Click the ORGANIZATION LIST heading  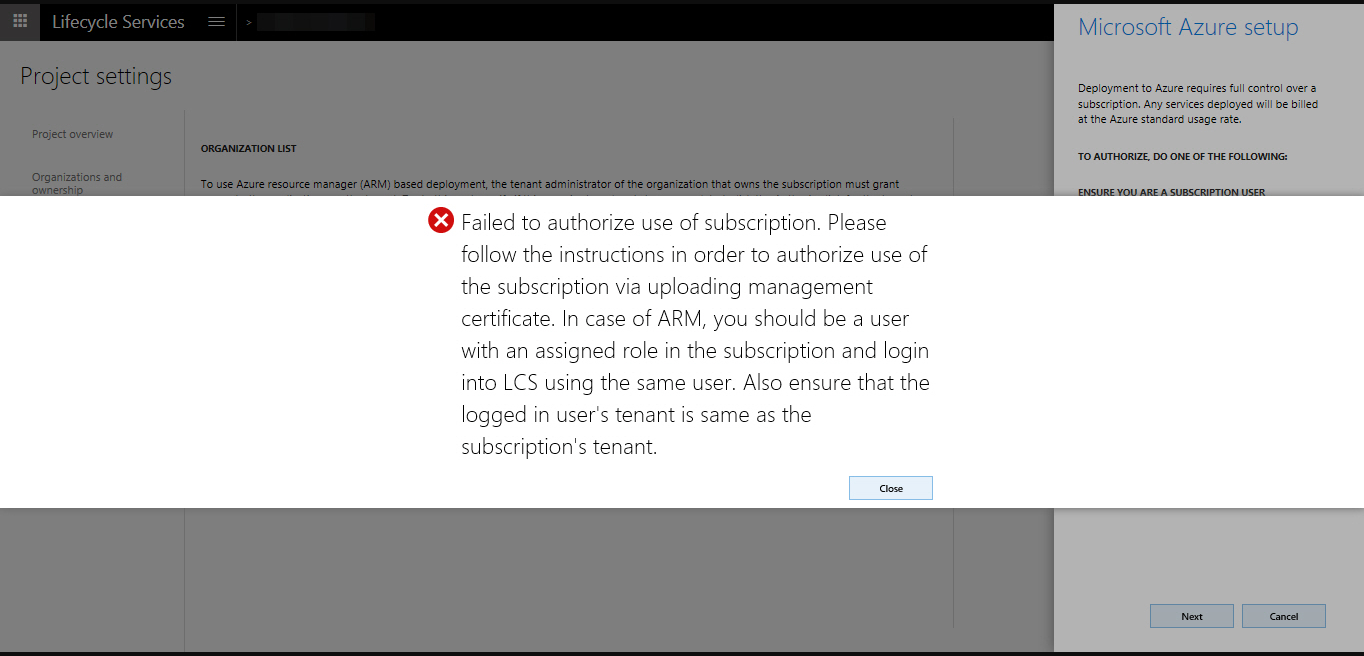click(248, 148)
